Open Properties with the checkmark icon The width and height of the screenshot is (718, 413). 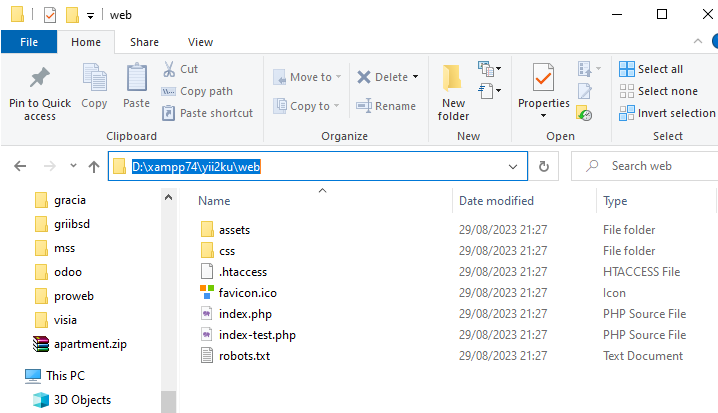pos(543,77)
